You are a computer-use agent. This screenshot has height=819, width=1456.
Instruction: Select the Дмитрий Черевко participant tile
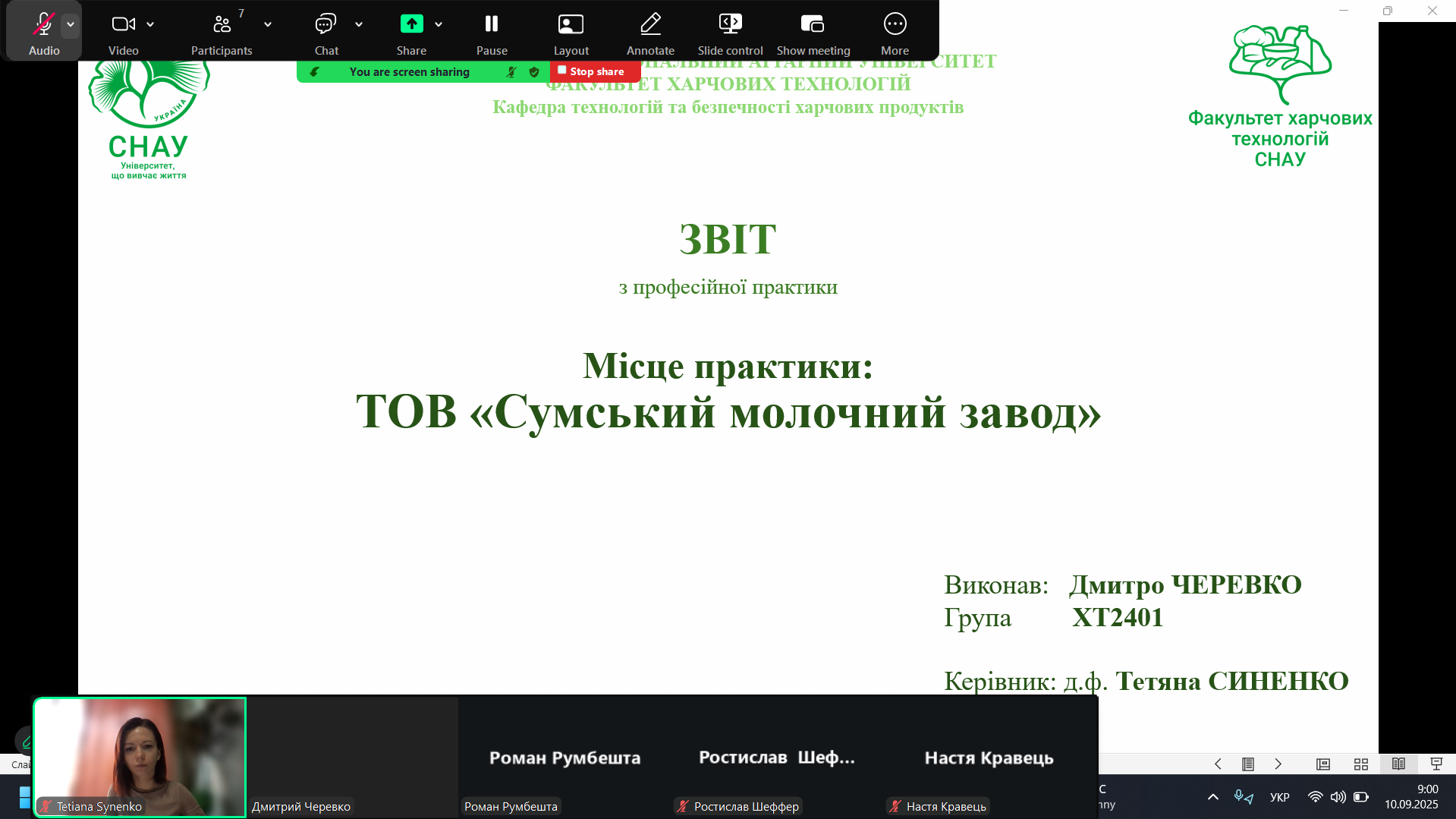pos(353,757)
